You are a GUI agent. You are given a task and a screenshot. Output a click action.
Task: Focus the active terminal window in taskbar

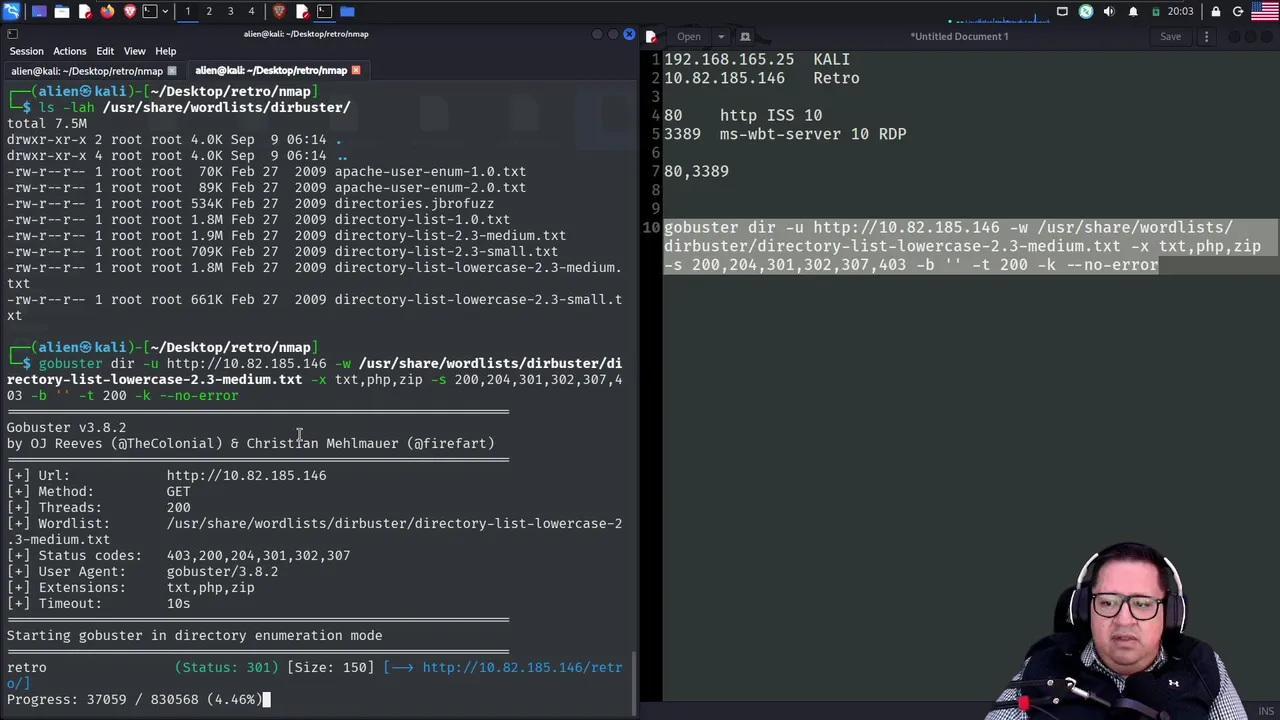[x=325, y=11]
